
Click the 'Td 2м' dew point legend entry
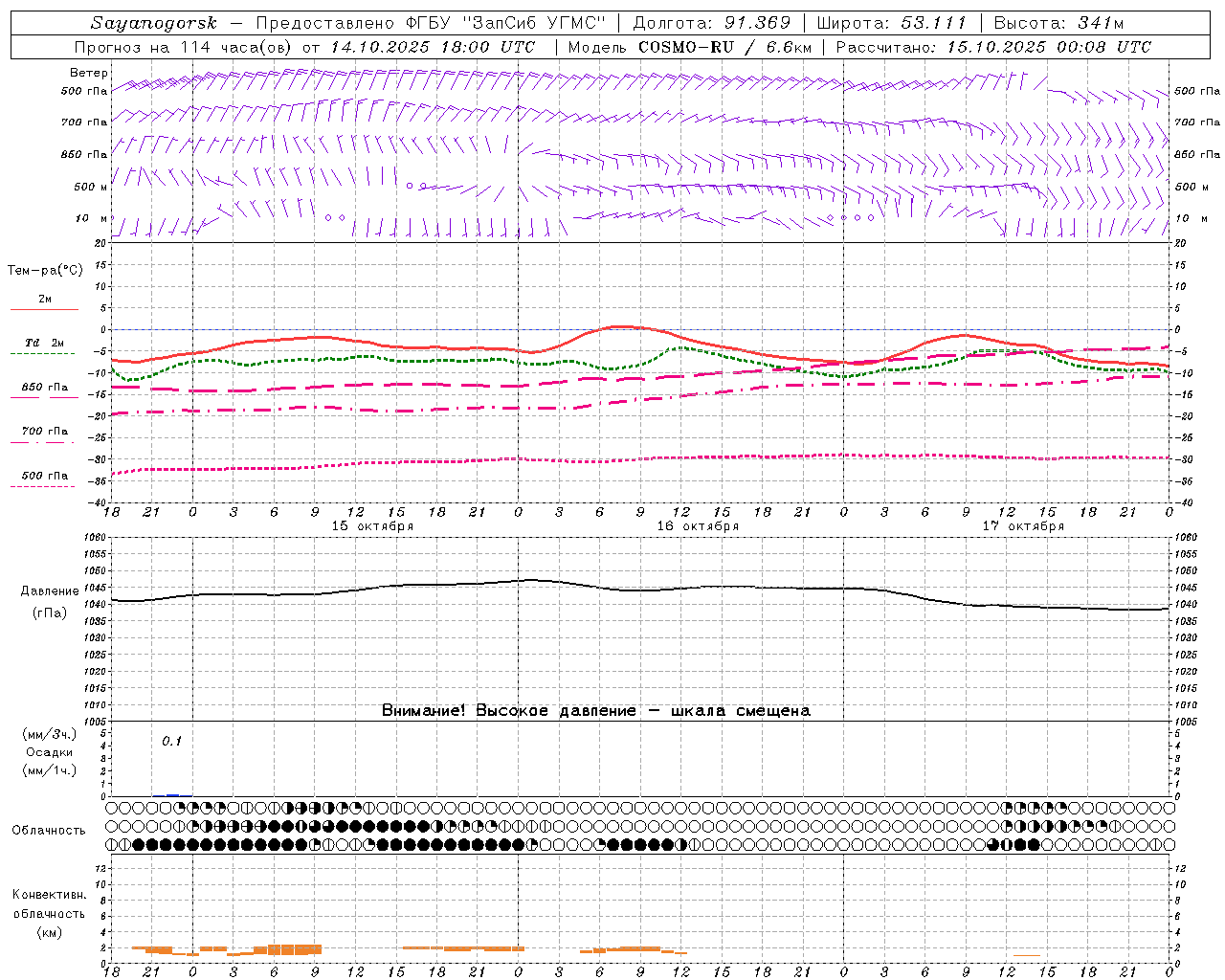44,343
